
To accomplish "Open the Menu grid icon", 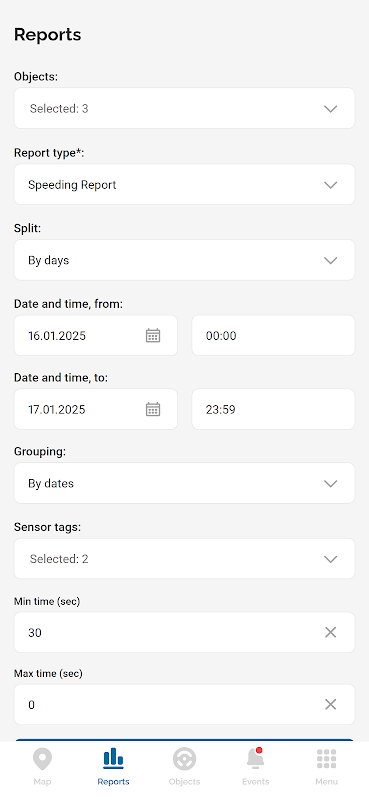I will click(326, 759).
